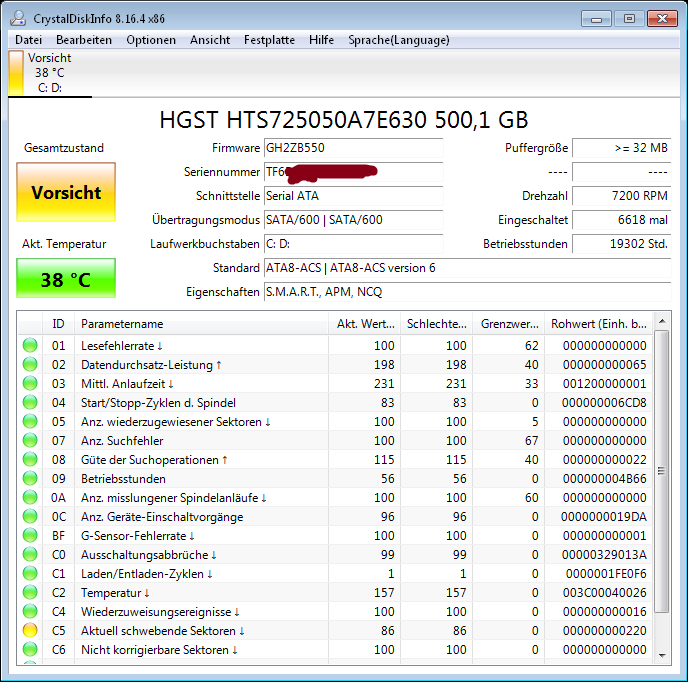Open the Bearbeiten menu
This screenshot has width=688, height=682.
click(x=84, y=40)
